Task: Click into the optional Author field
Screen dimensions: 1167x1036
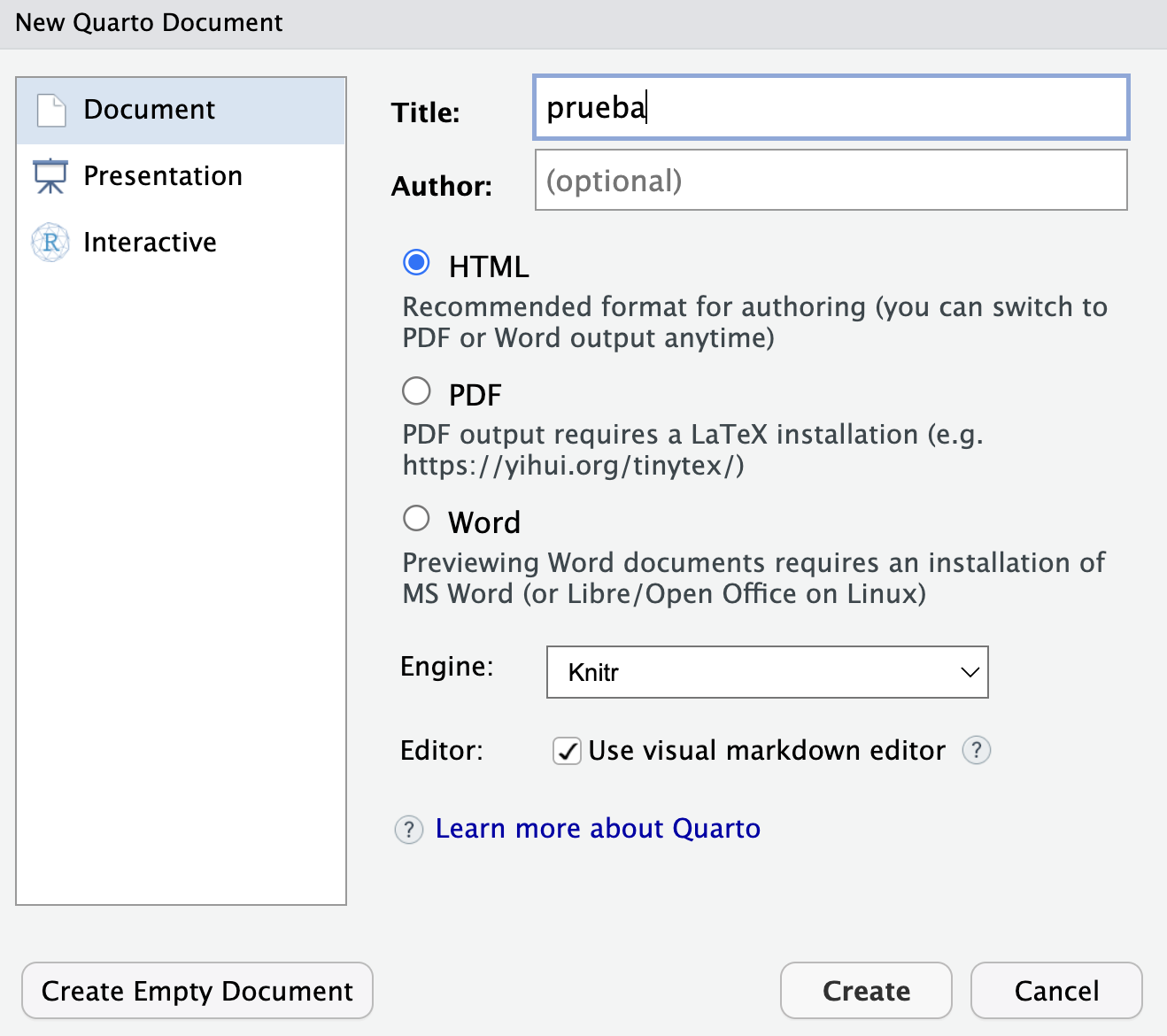Action: (830, 181)
